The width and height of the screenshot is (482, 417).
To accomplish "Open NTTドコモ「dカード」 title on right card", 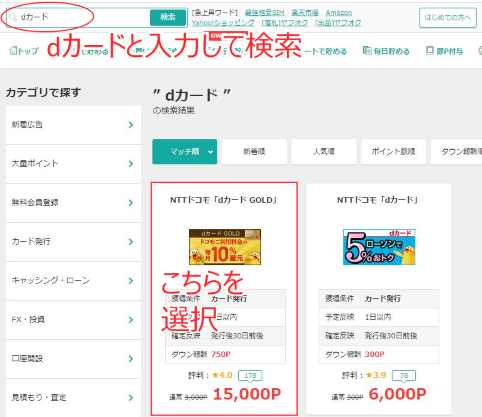I will coord(378,200).
